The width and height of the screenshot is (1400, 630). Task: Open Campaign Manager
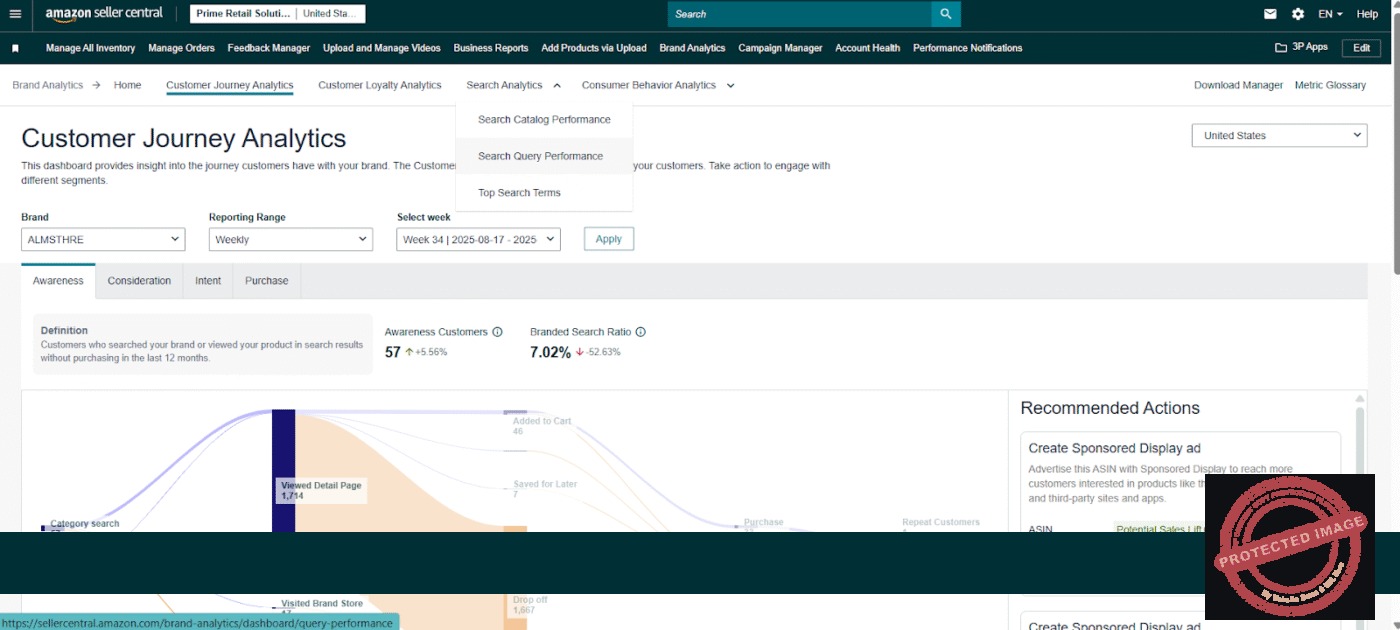tap(780, 48)
